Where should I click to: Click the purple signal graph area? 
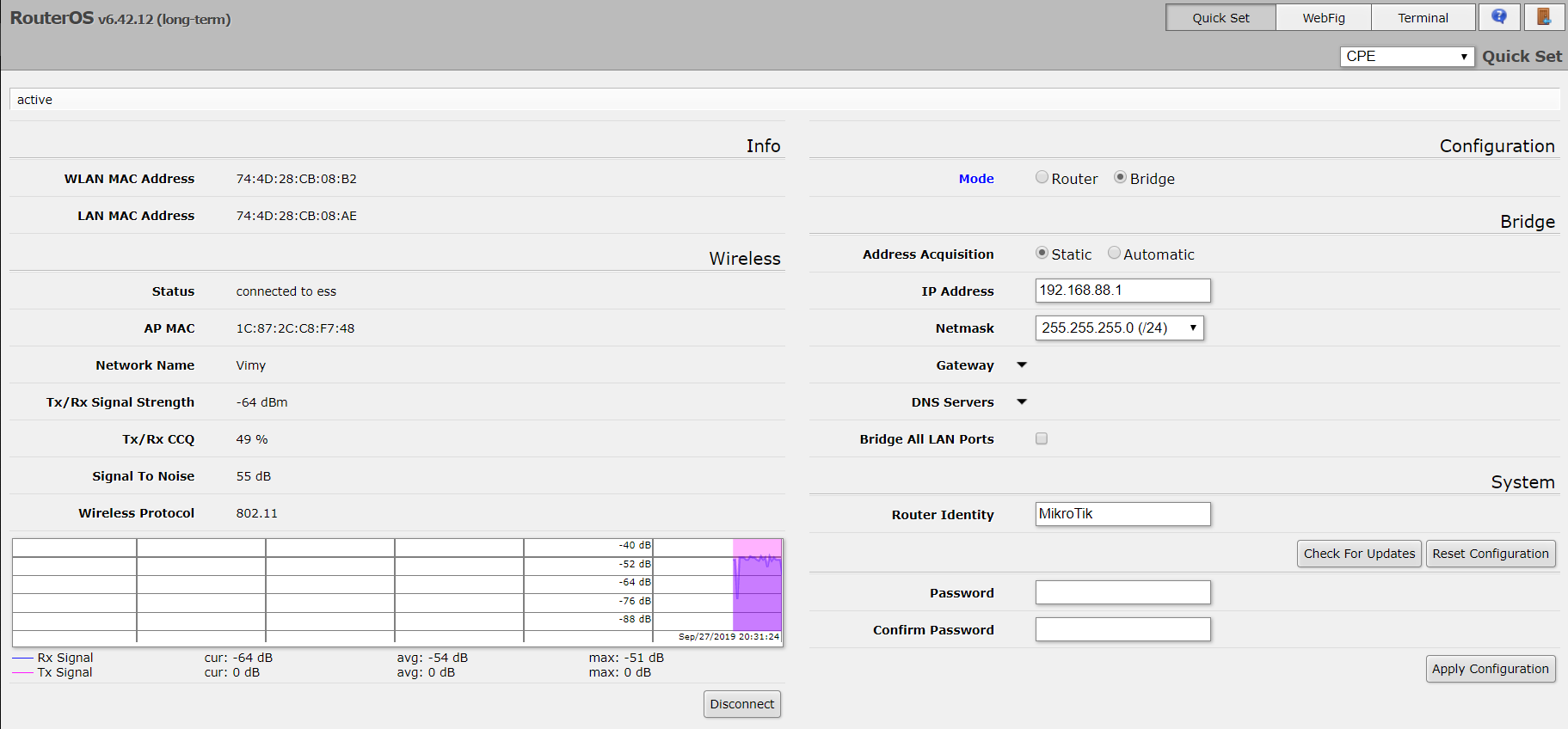[757, 593]
